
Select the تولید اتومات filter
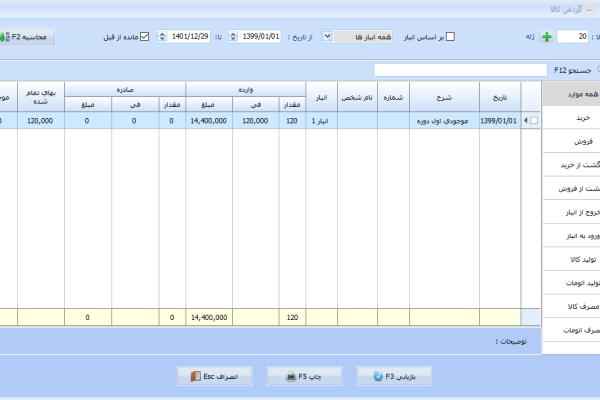point(571,283)
